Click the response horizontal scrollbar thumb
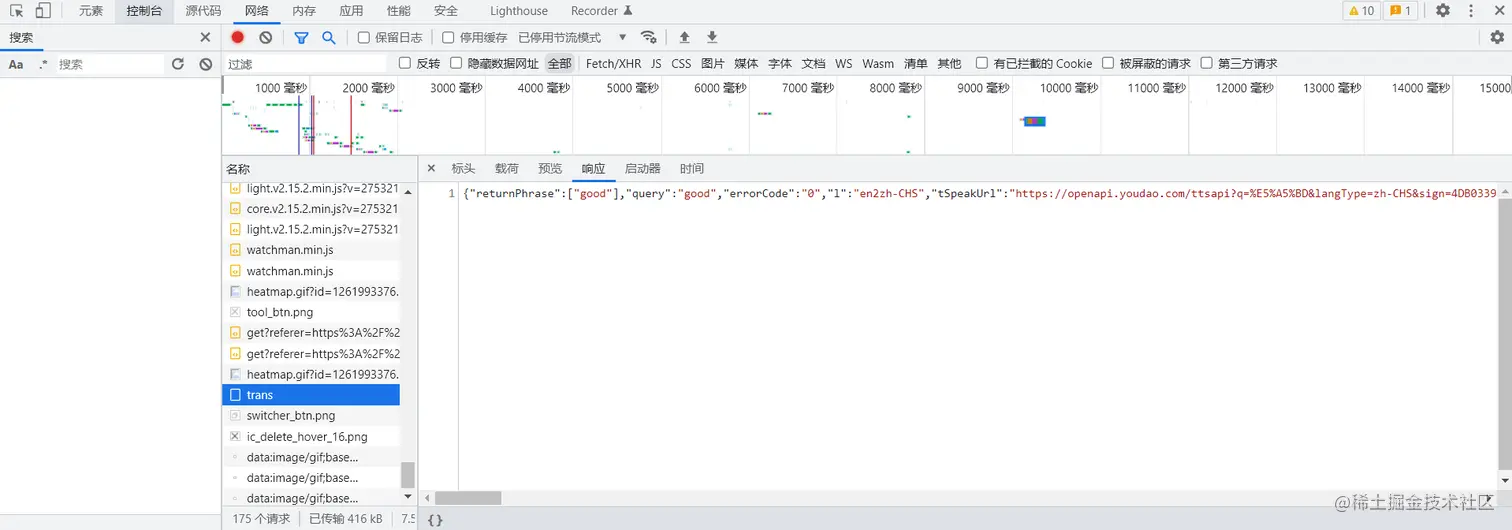Screen dimensions: 1512x530 tap(470, 498)
